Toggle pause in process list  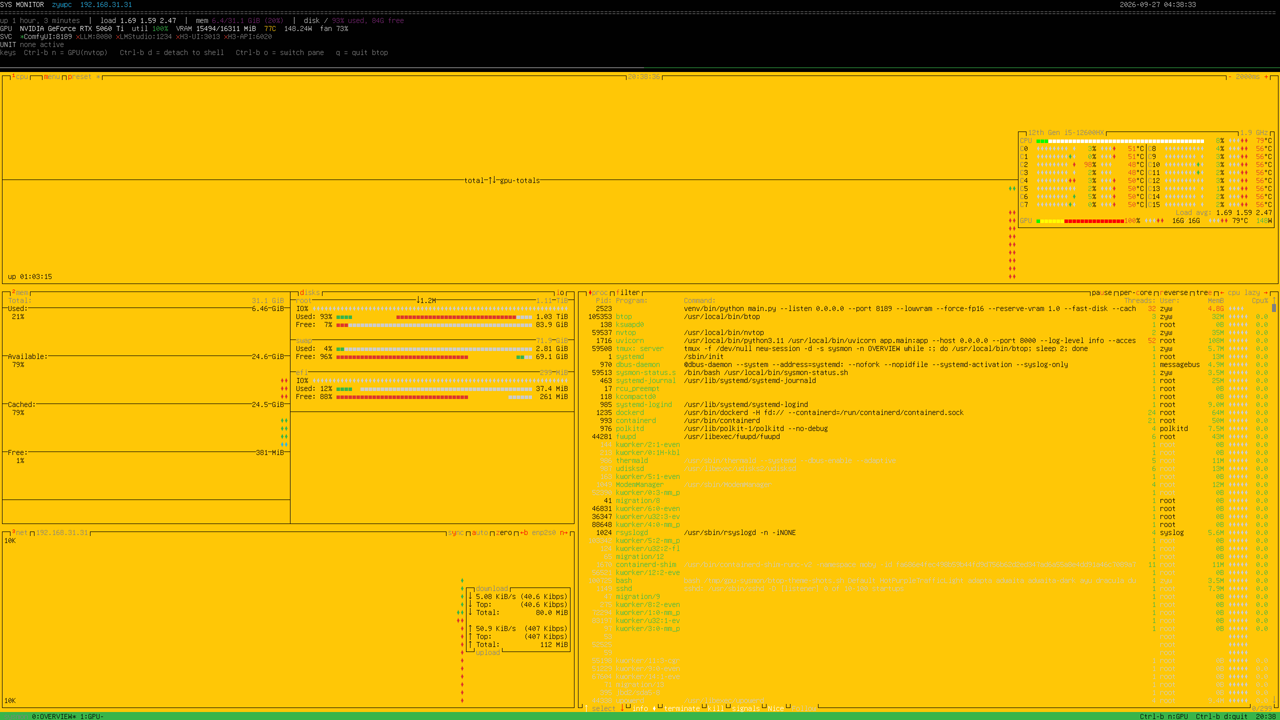1102,293
